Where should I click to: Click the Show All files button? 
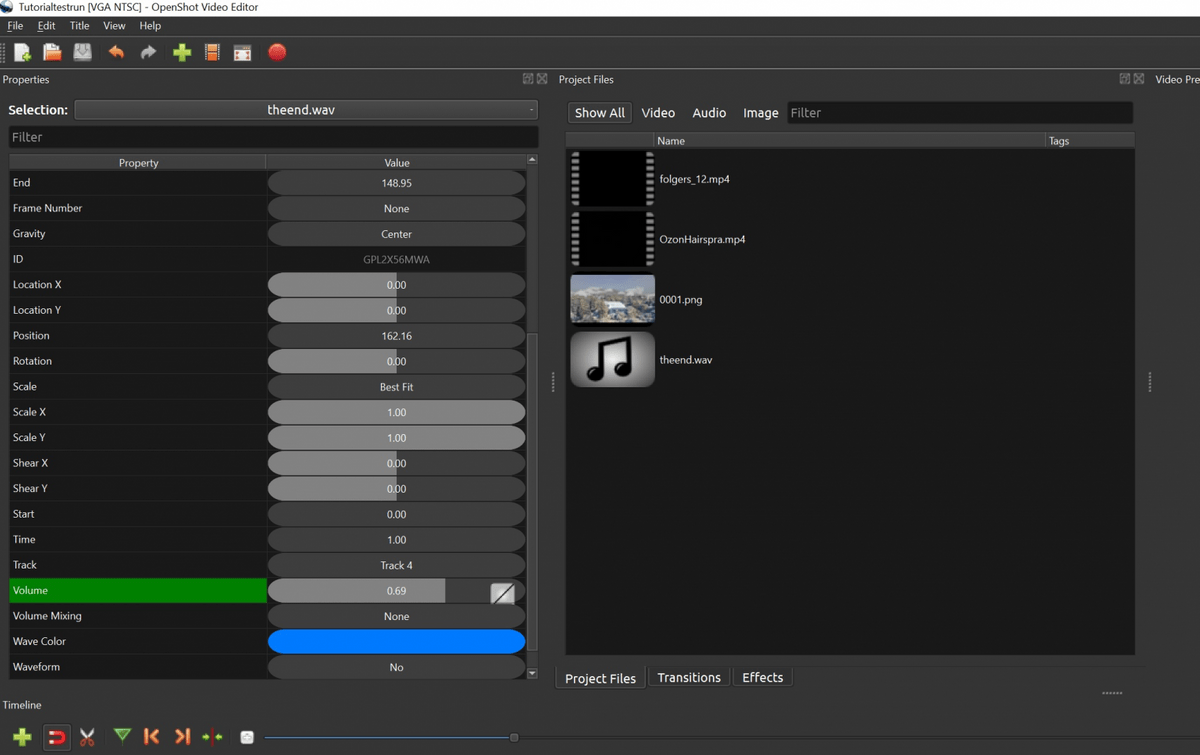click(x=599, y=112)
